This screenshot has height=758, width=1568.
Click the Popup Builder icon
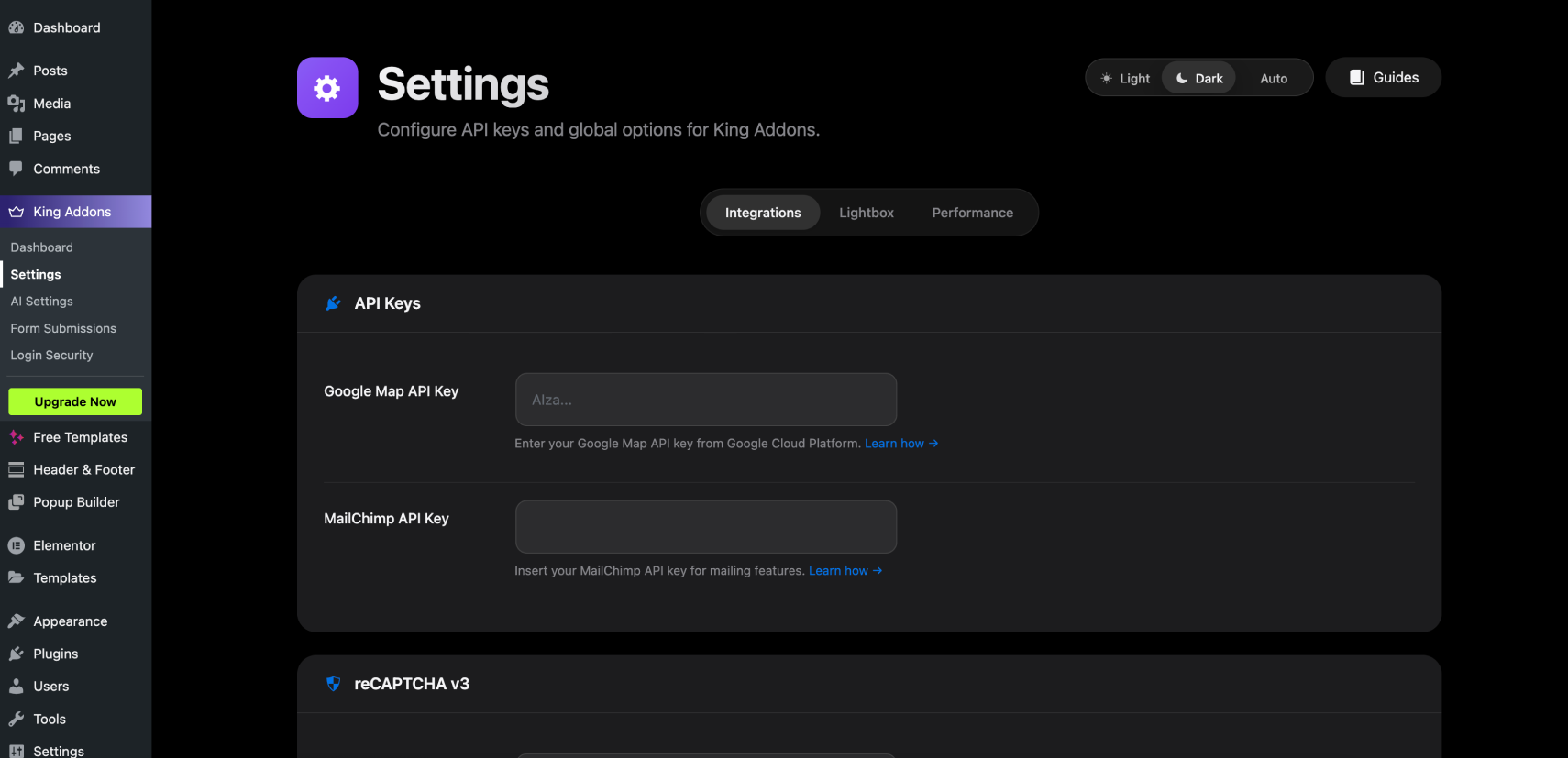16,502
